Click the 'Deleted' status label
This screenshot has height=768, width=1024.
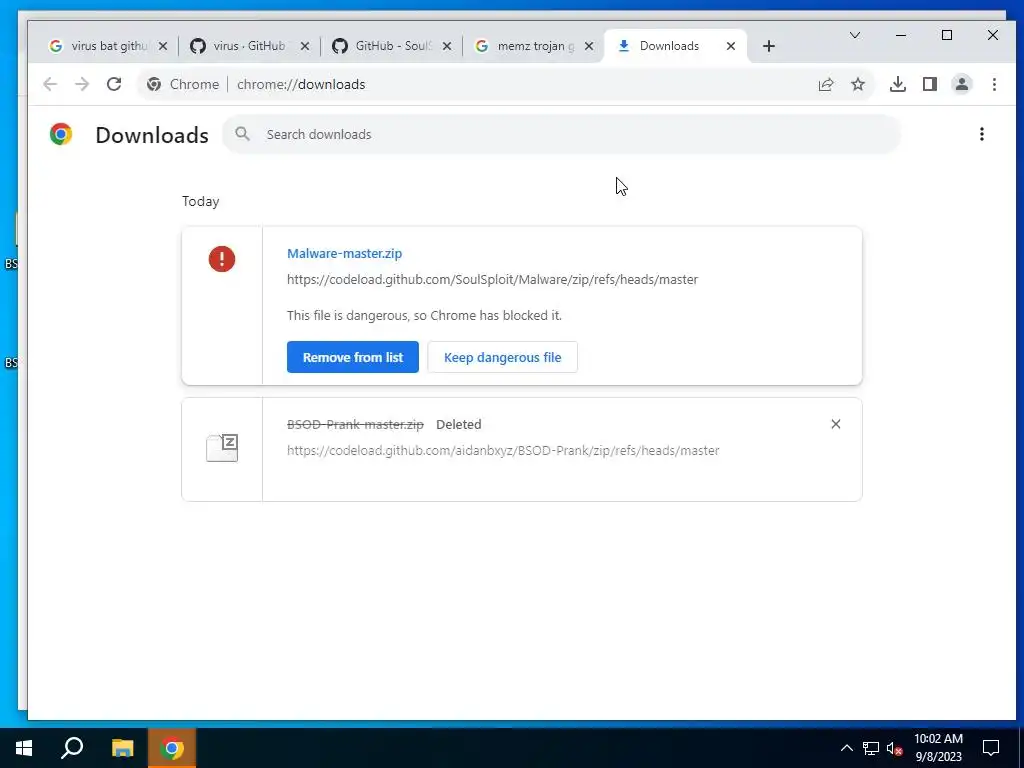coord(458,424)
